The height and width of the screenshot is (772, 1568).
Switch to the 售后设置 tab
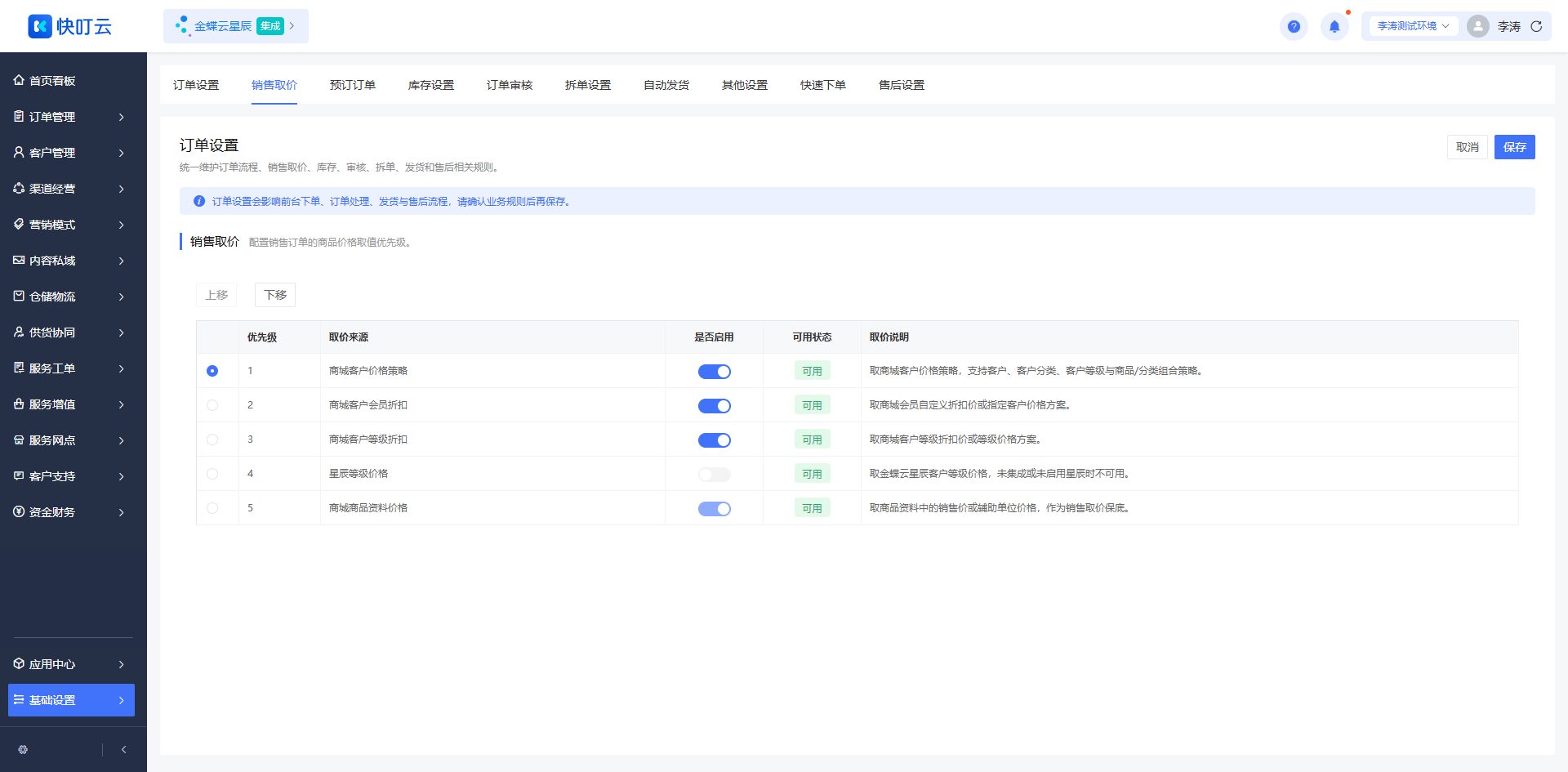click(902, 85)
